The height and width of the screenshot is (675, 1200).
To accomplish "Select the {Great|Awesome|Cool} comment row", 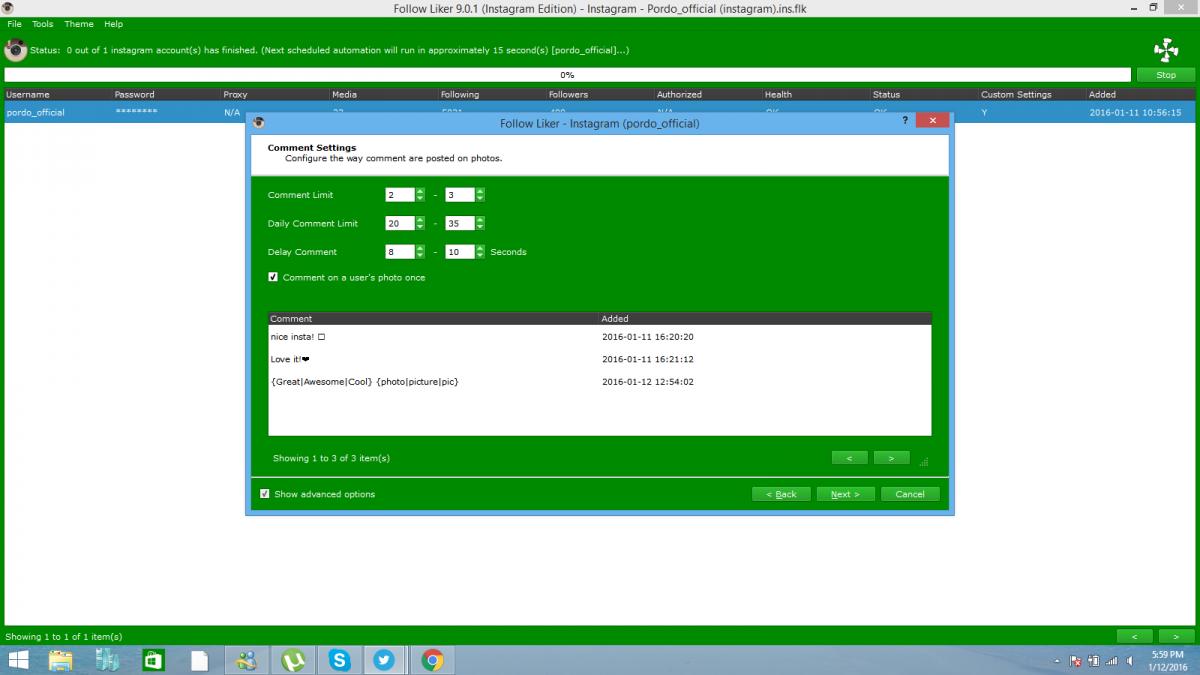I will tap(600, 382).
